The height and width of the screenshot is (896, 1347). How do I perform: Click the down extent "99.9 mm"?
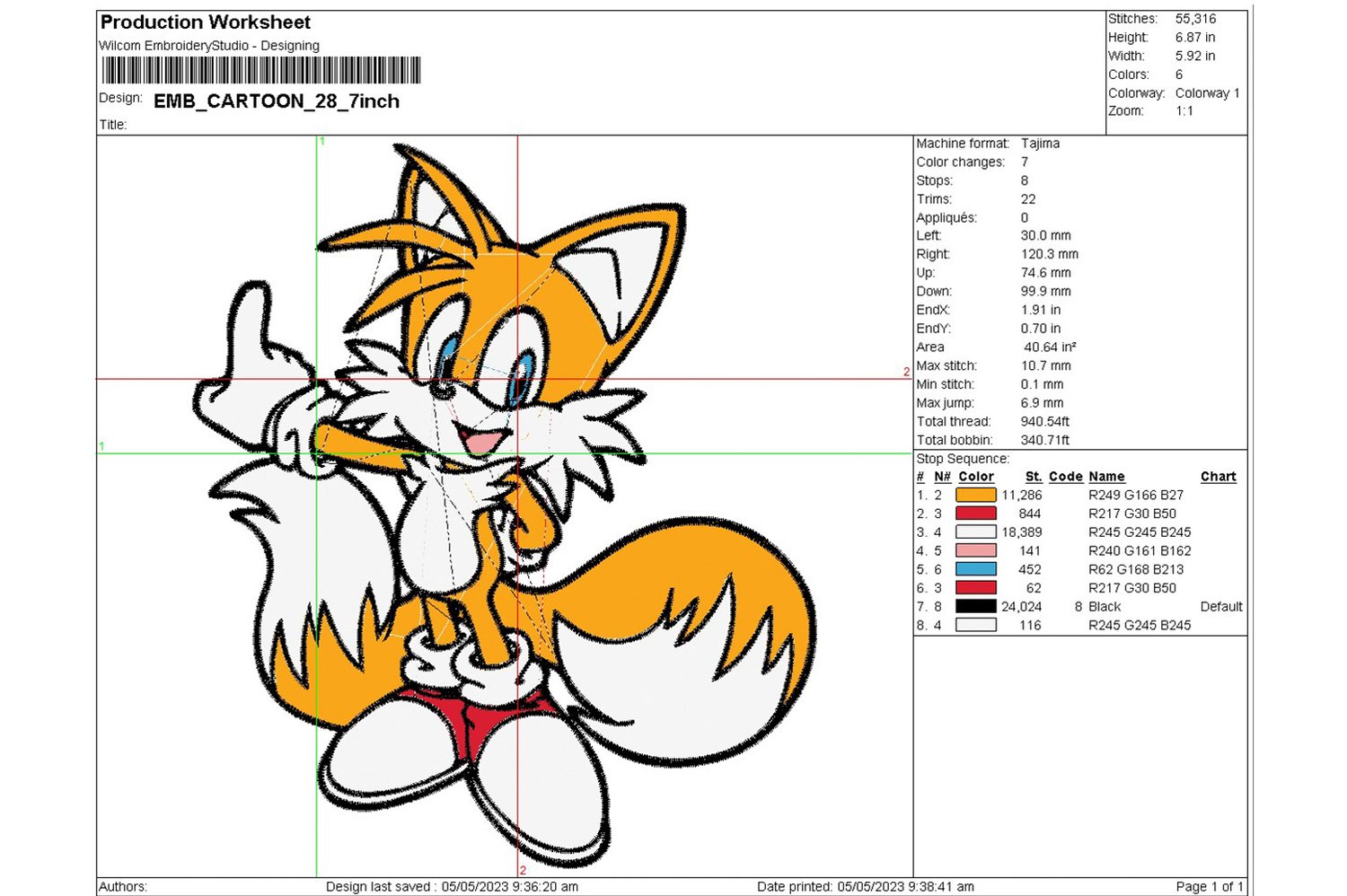[x=1046, y=292]
